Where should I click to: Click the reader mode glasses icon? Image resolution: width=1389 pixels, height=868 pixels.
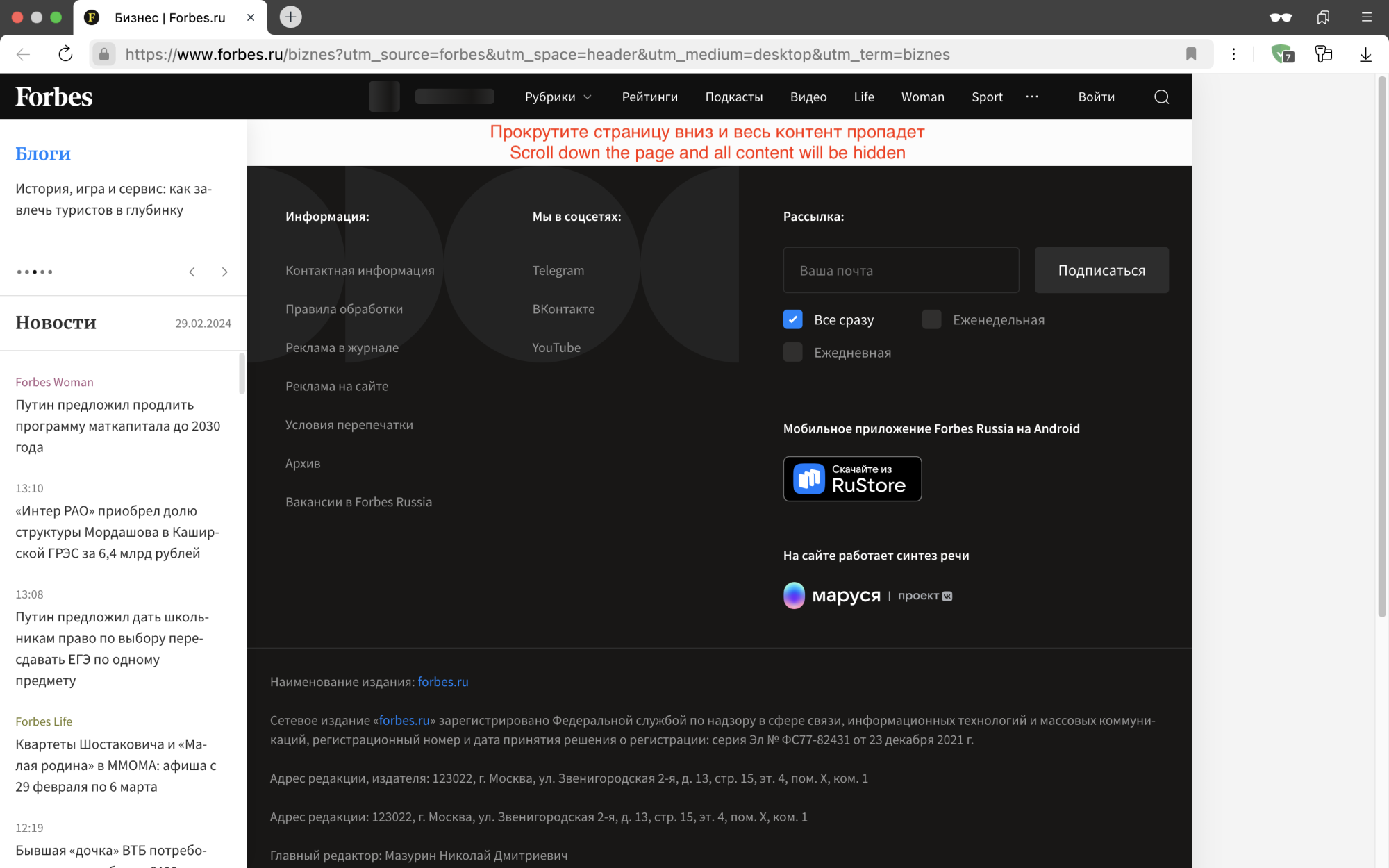1281,17
